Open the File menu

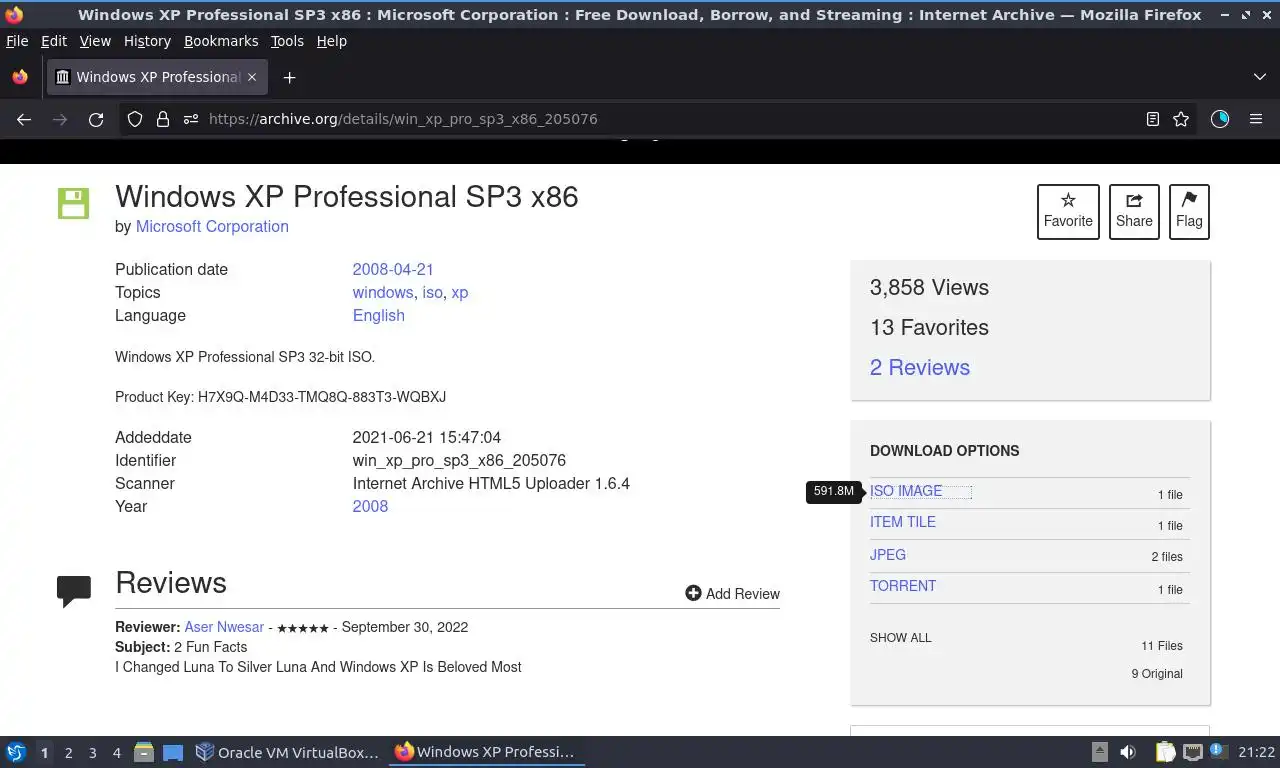pyautogui.click(x=17, y=41)
